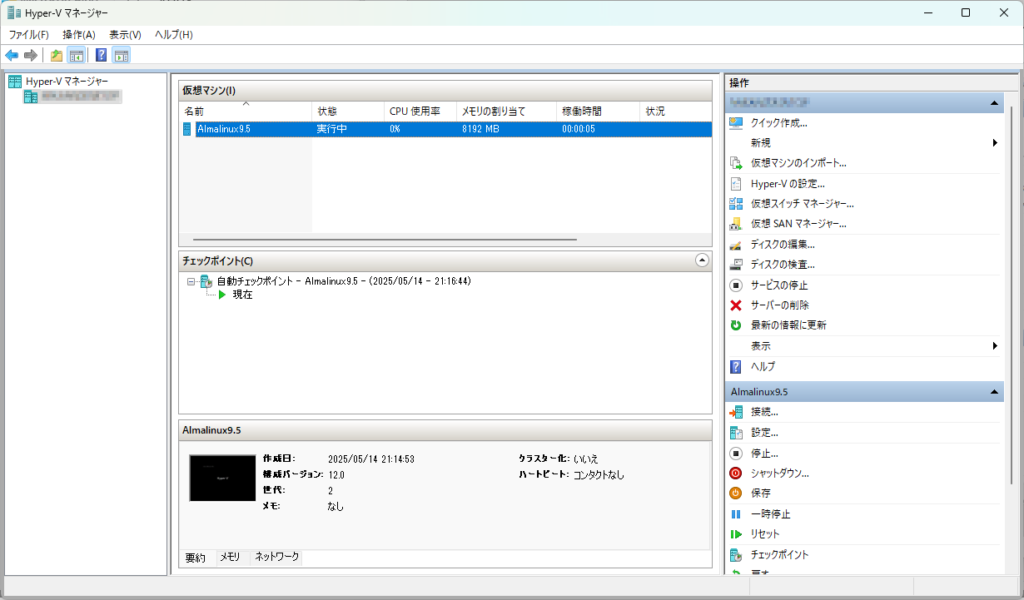Click シャットダウン... in the actions pane
Viewport: 1024px width, 600px height.
[x=779, y=473]
